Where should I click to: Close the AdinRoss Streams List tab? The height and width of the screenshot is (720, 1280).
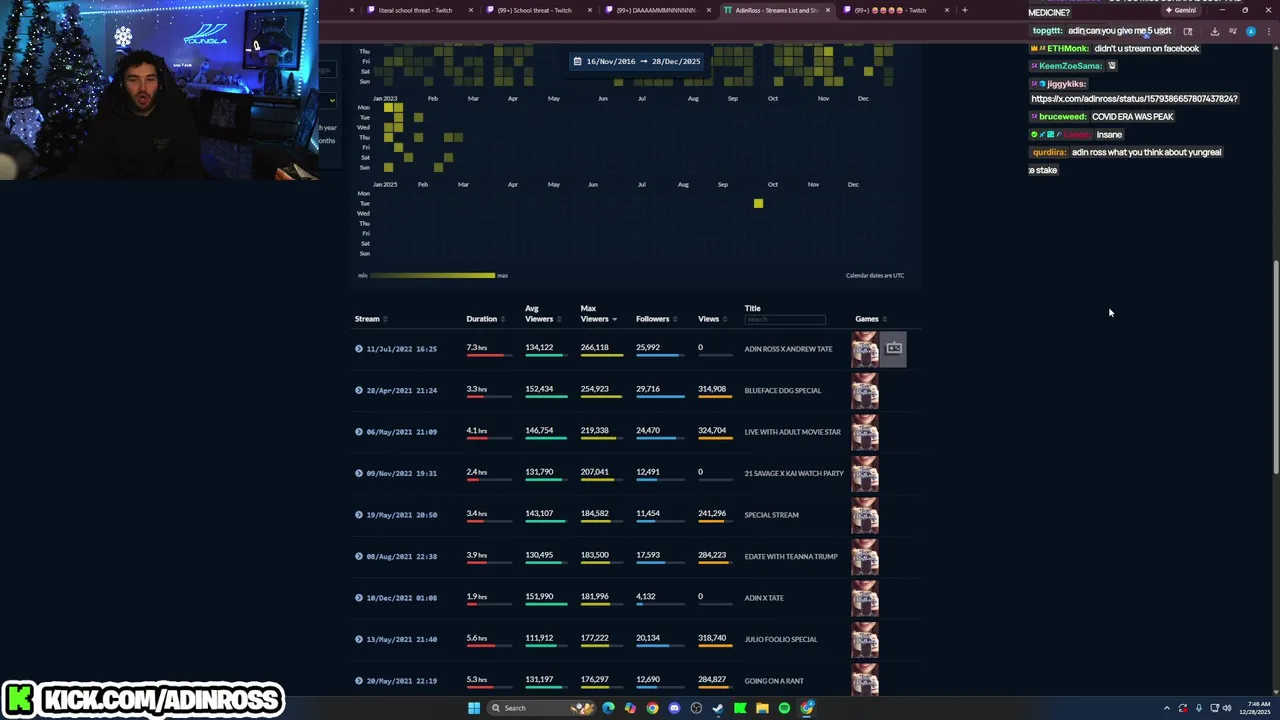coord(827,10)
